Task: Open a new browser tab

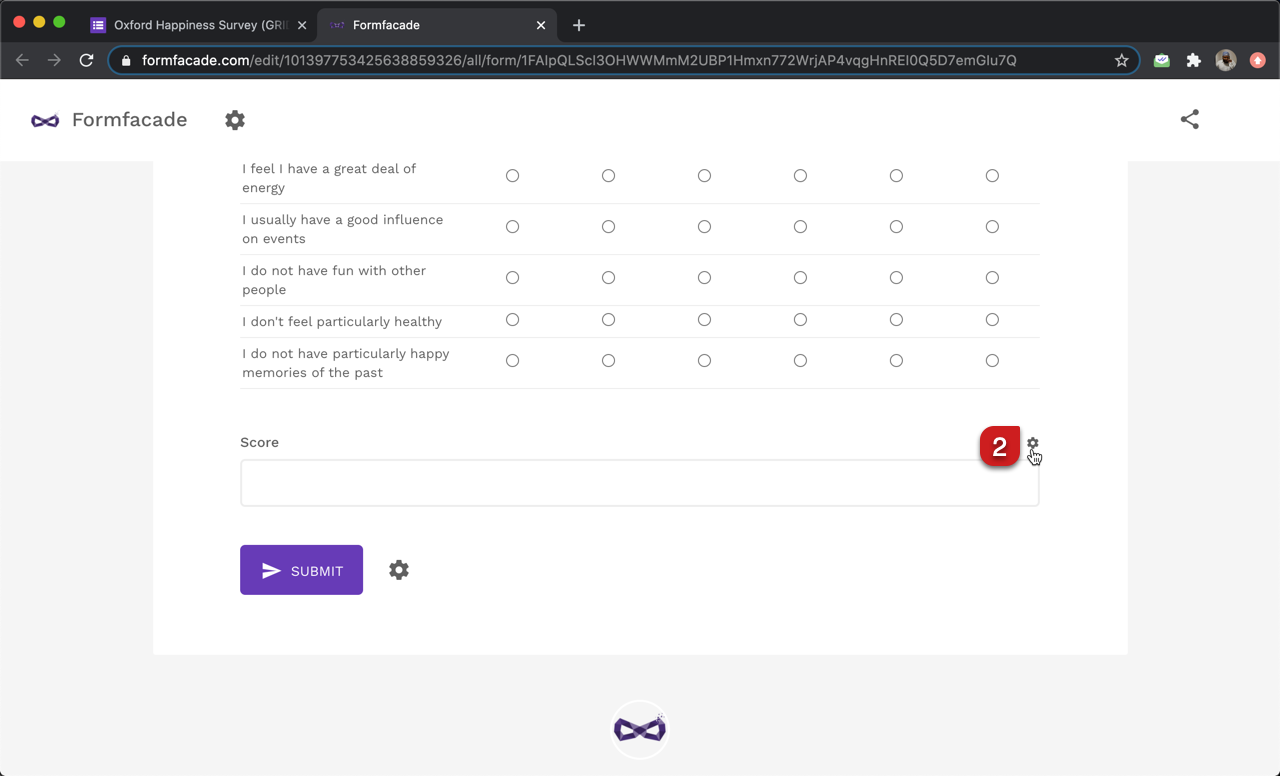Action: coord(579,25)
